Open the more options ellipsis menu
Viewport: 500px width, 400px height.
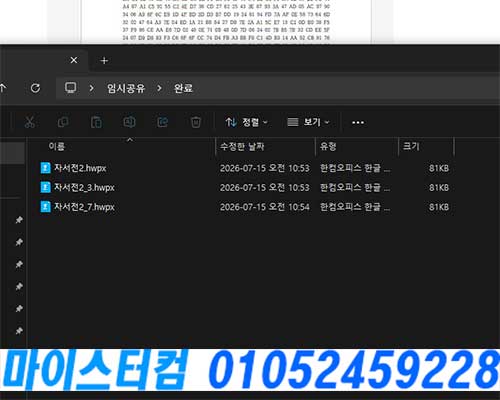[x=358, y=123]
